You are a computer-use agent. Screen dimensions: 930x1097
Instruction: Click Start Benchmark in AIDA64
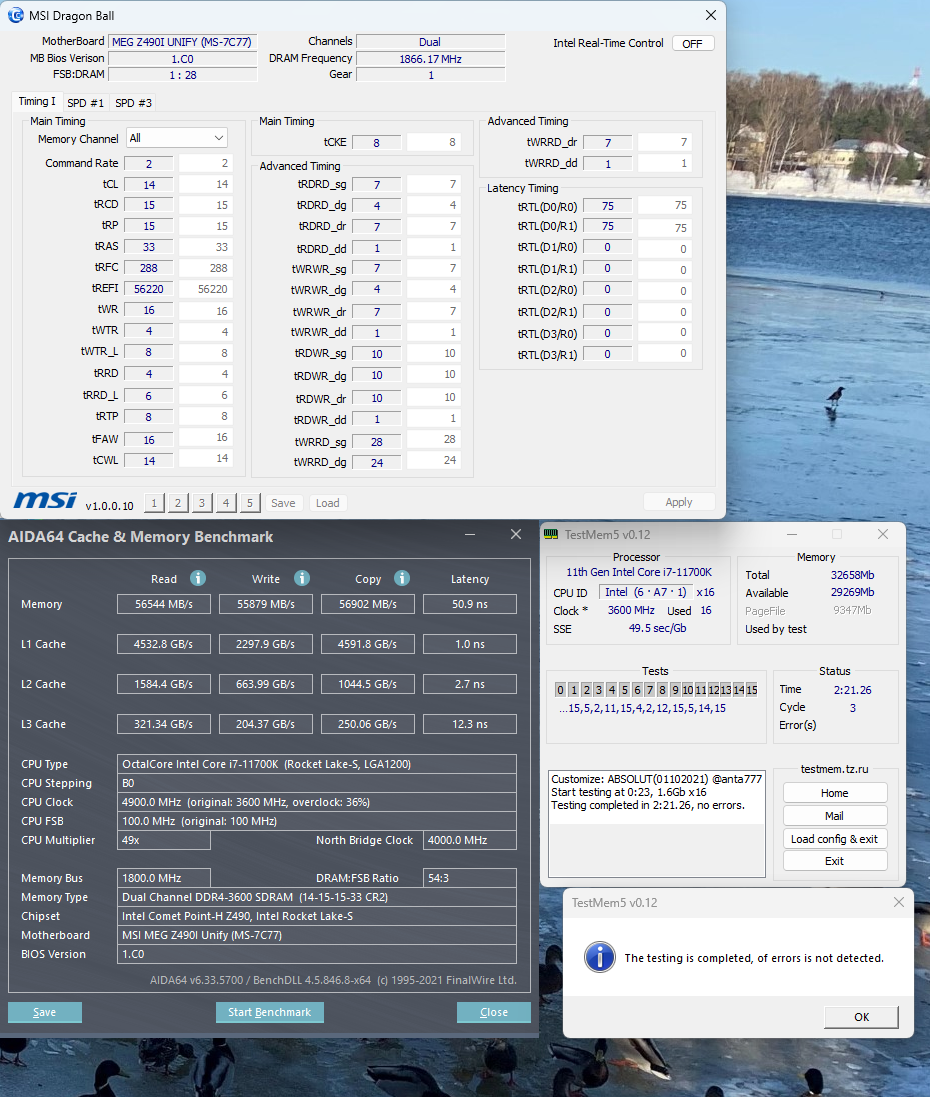click(x=269, y=1012)
